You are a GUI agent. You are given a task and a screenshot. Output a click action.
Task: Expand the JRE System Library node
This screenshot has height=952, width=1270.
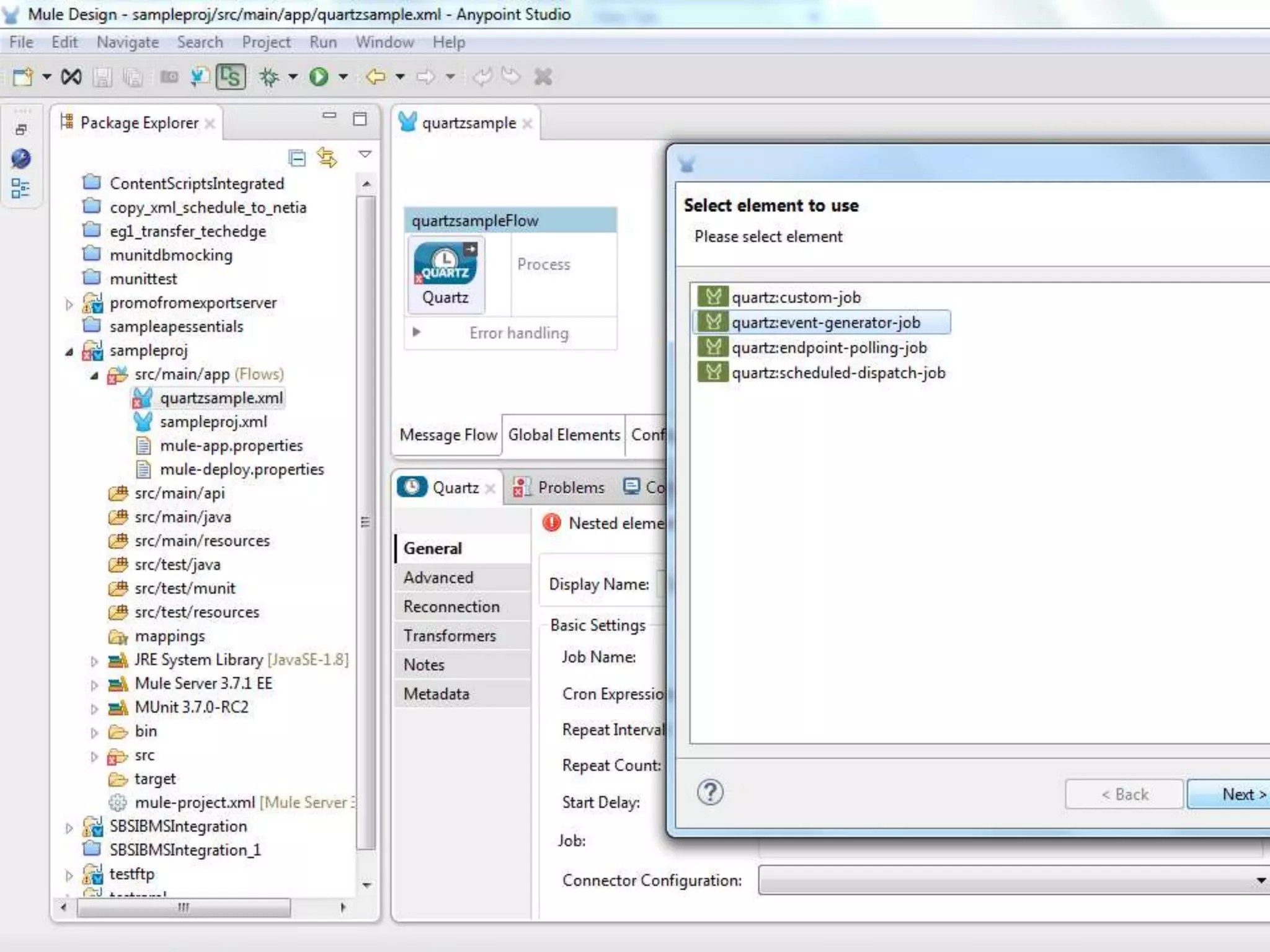click(94, 661)
